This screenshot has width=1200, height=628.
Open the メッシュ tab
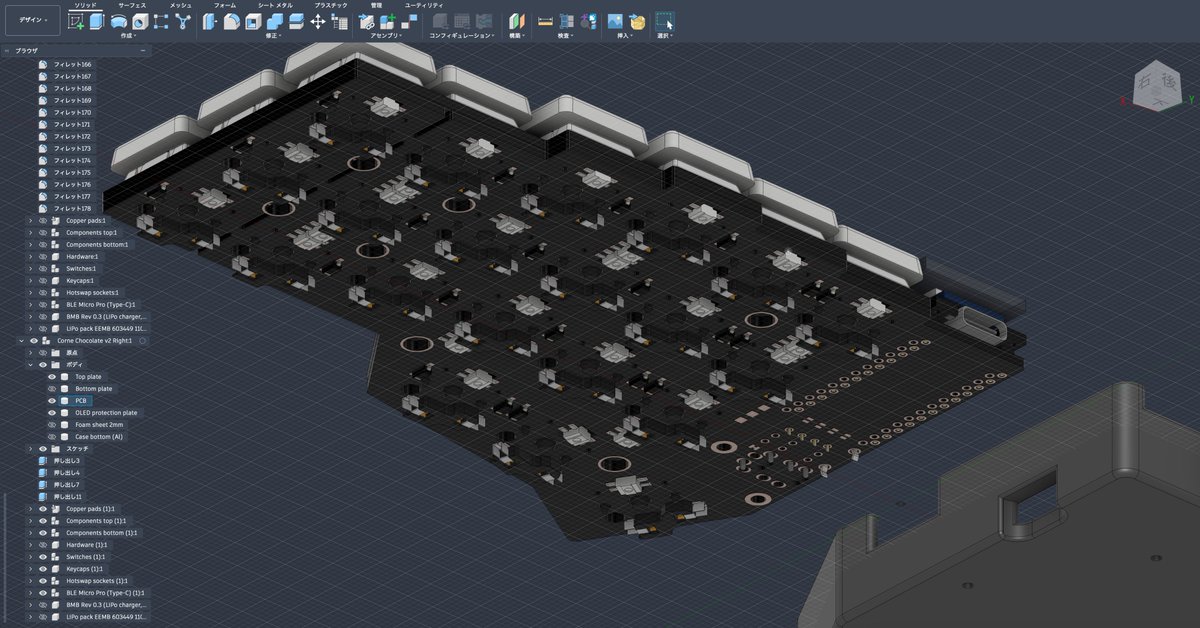[180, 5]
